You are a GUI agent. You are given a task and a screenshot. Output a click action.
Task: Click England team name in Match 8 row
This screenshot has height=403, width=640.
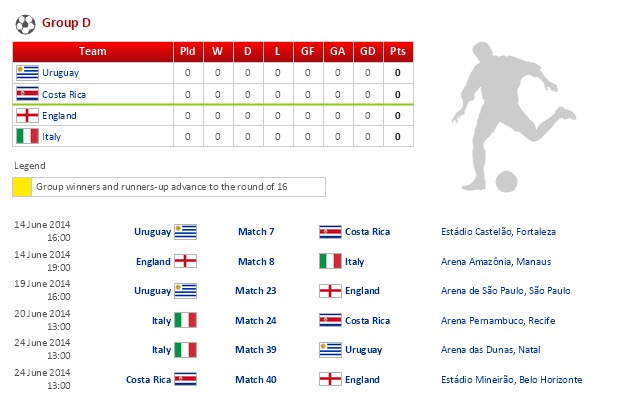pyautogui.click(x=152, y=262)
